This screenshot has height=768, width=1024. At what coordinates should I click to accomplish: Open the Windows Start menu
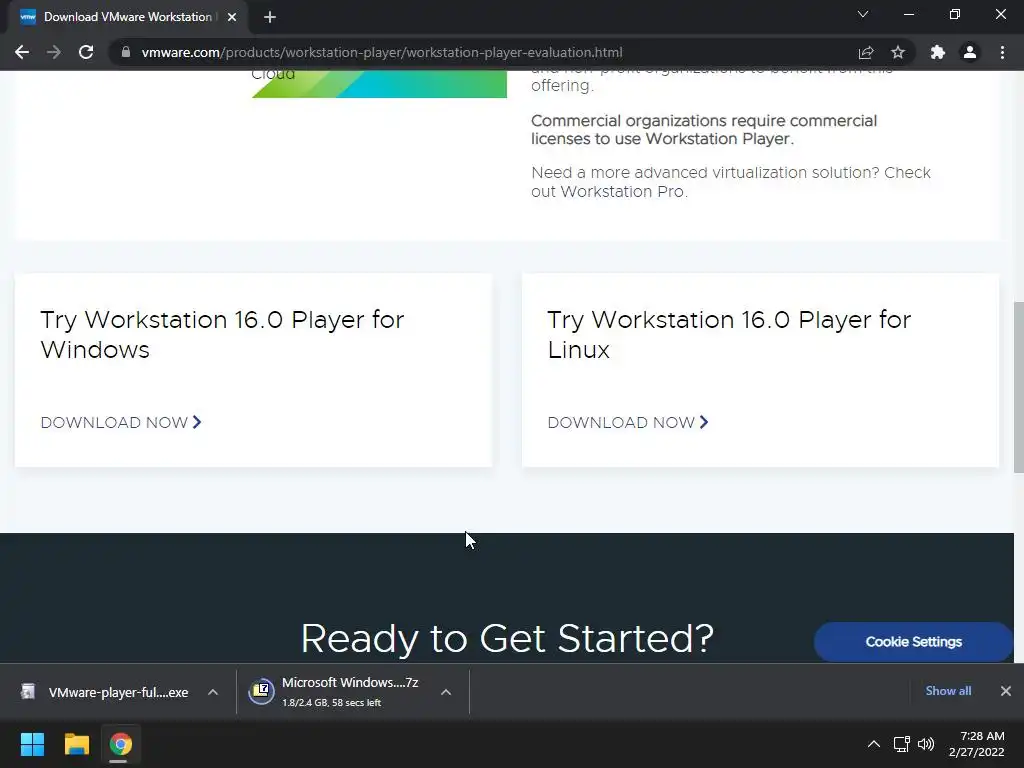(32, 744)
